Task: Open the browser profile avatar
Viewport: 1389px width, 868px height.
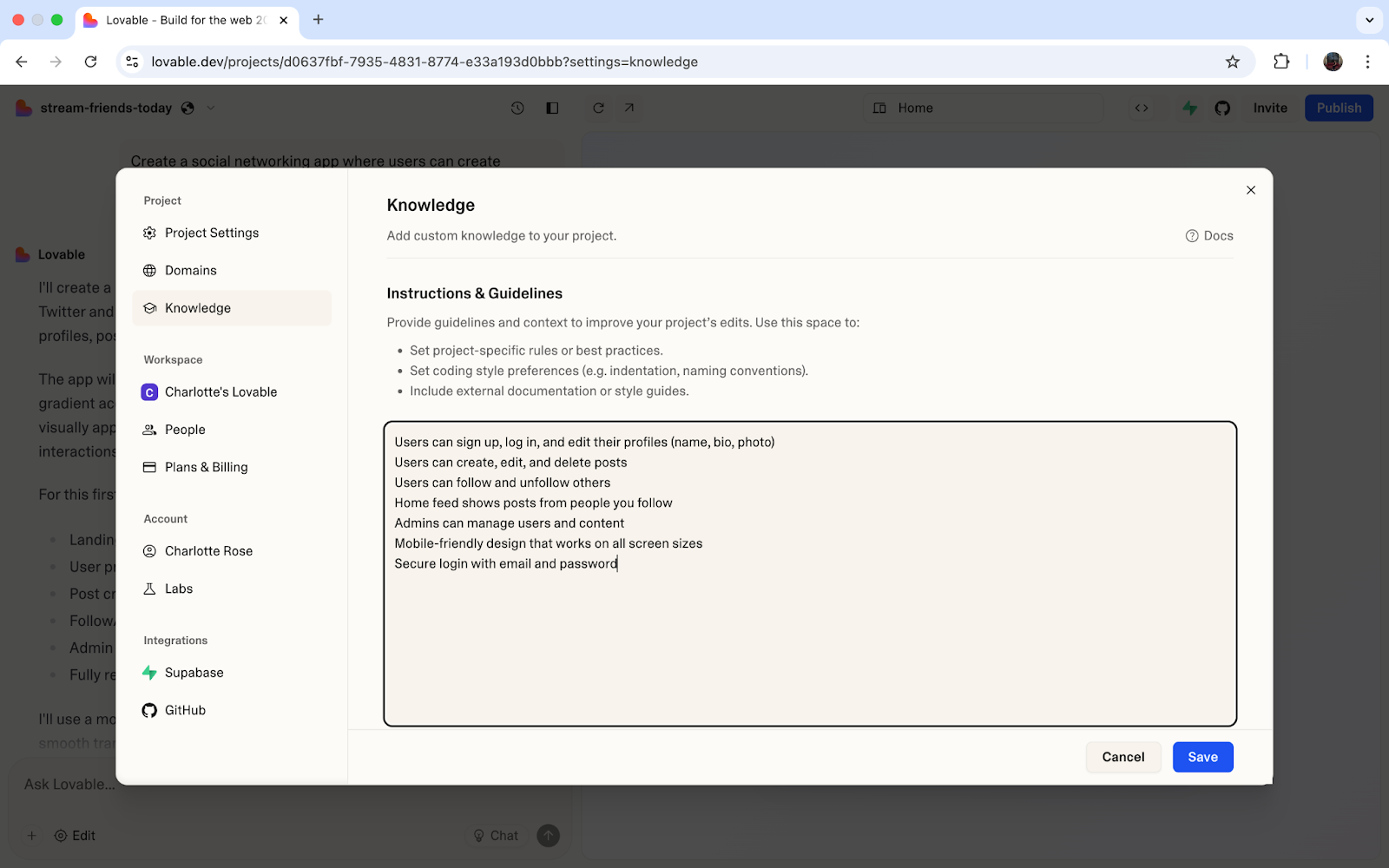Action: tap(1333, 62)
